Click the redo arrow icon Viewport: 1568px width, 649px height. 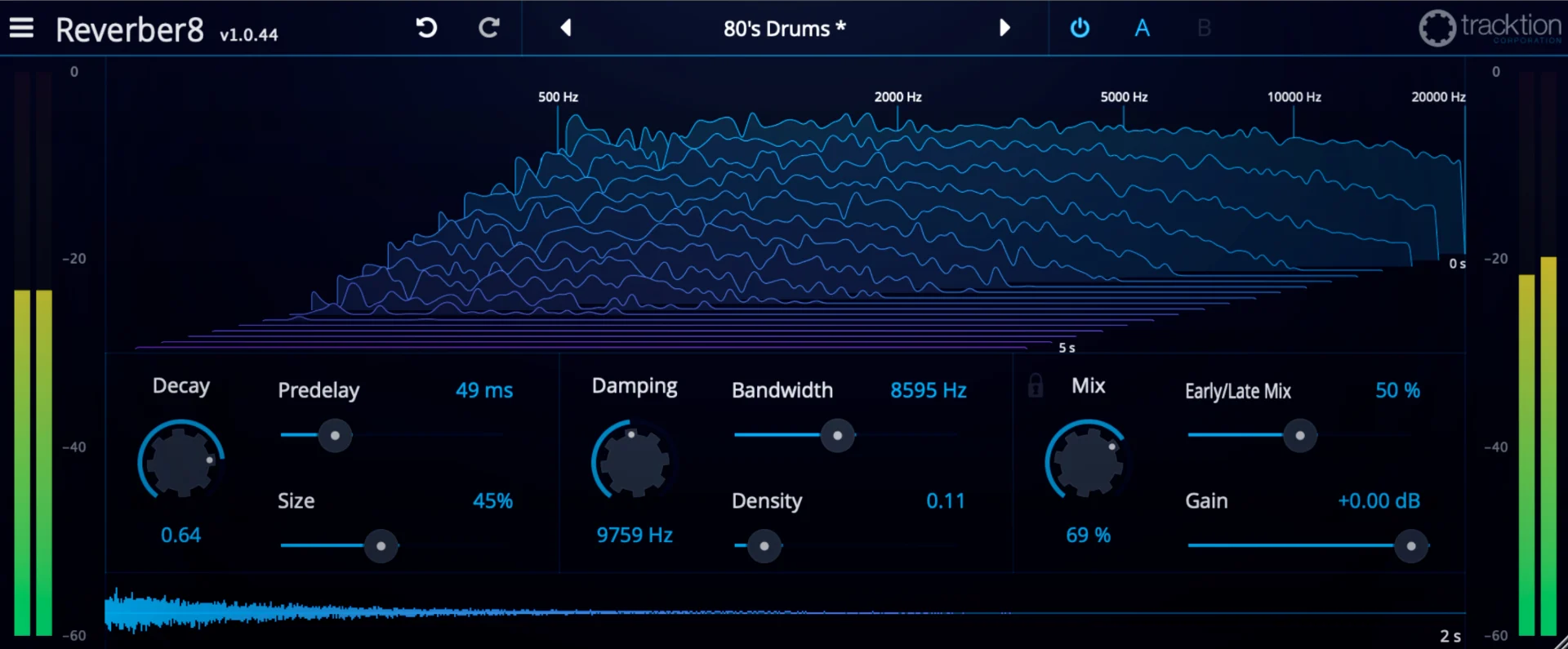point(488,28)
